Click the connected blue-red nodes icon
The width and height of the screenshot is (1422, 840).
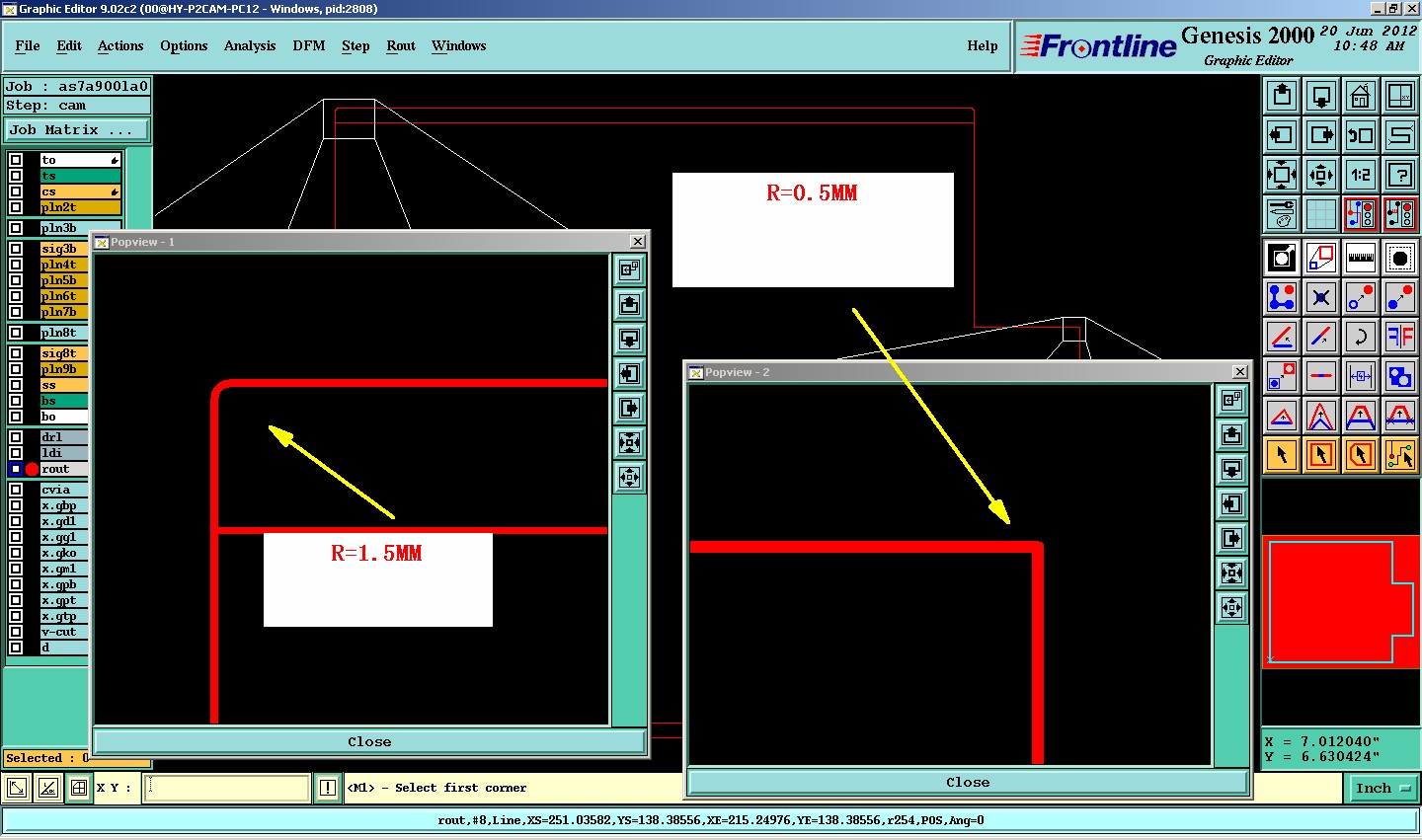(1282, 297)
